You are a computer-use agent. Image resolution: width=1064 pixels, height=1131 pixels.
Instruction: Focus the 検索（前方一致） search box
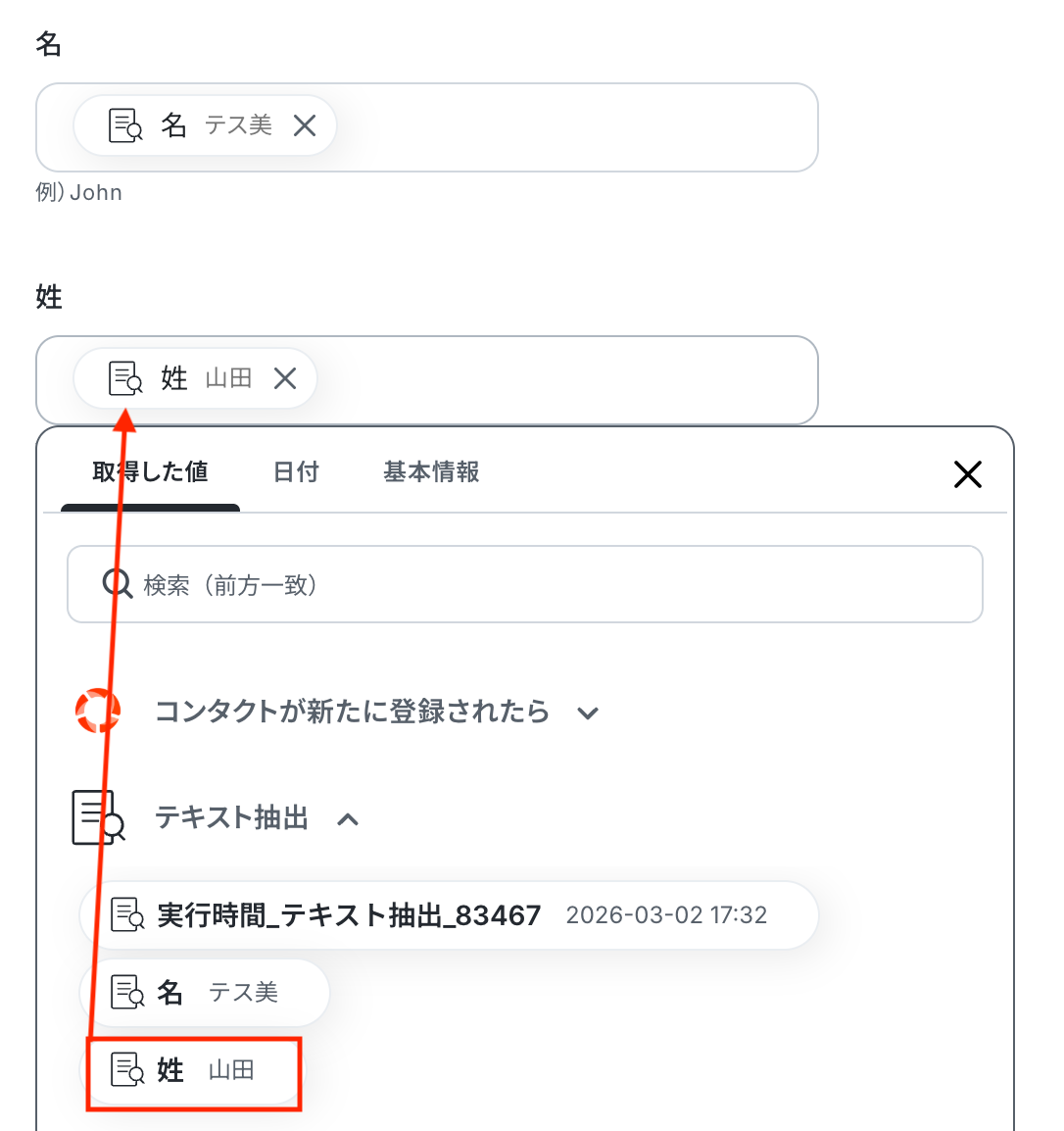click(549, 584)
